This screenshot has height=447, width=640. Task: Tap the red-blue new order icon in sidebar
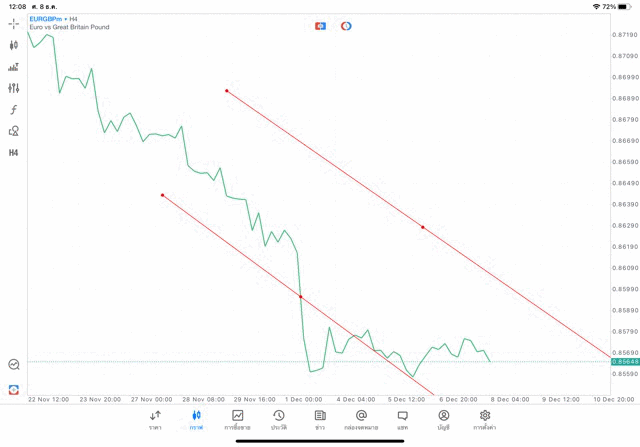pos(14,389)
